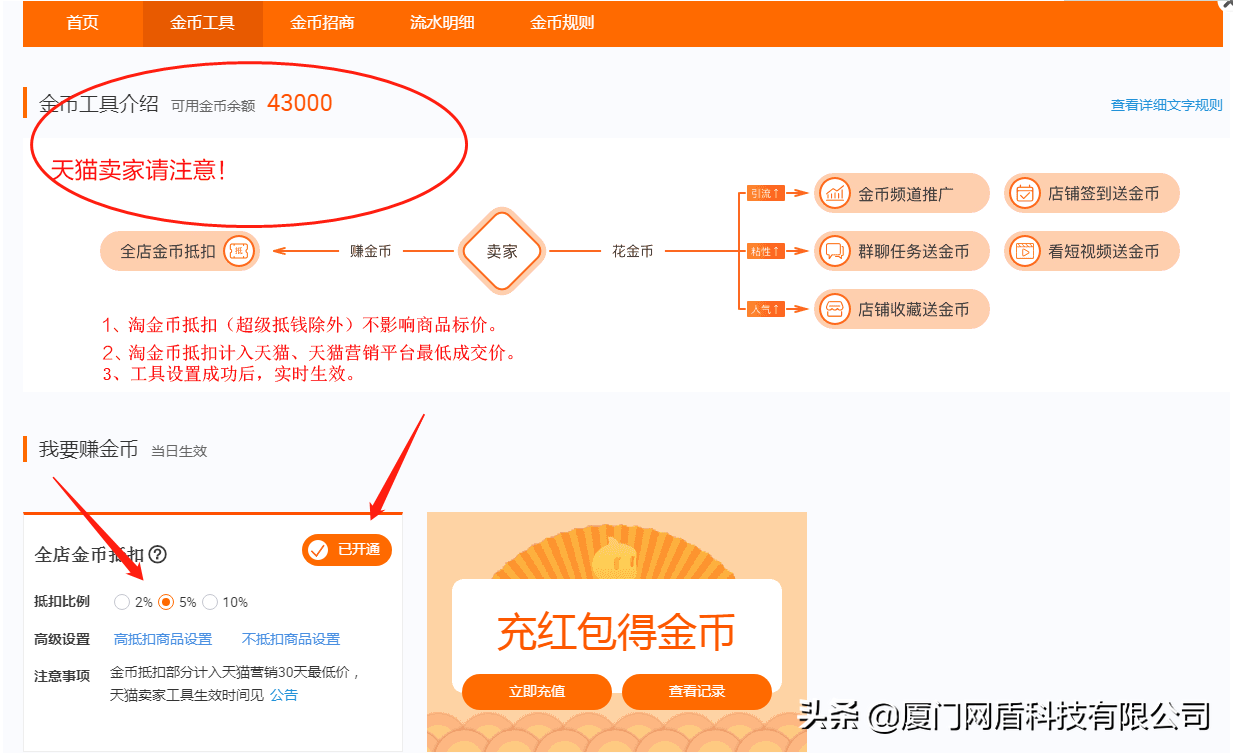The height and width of the screenshot is (753, 1233).
Task: Open 店铺签到送金币
Action: click(x=1092, y=193)
